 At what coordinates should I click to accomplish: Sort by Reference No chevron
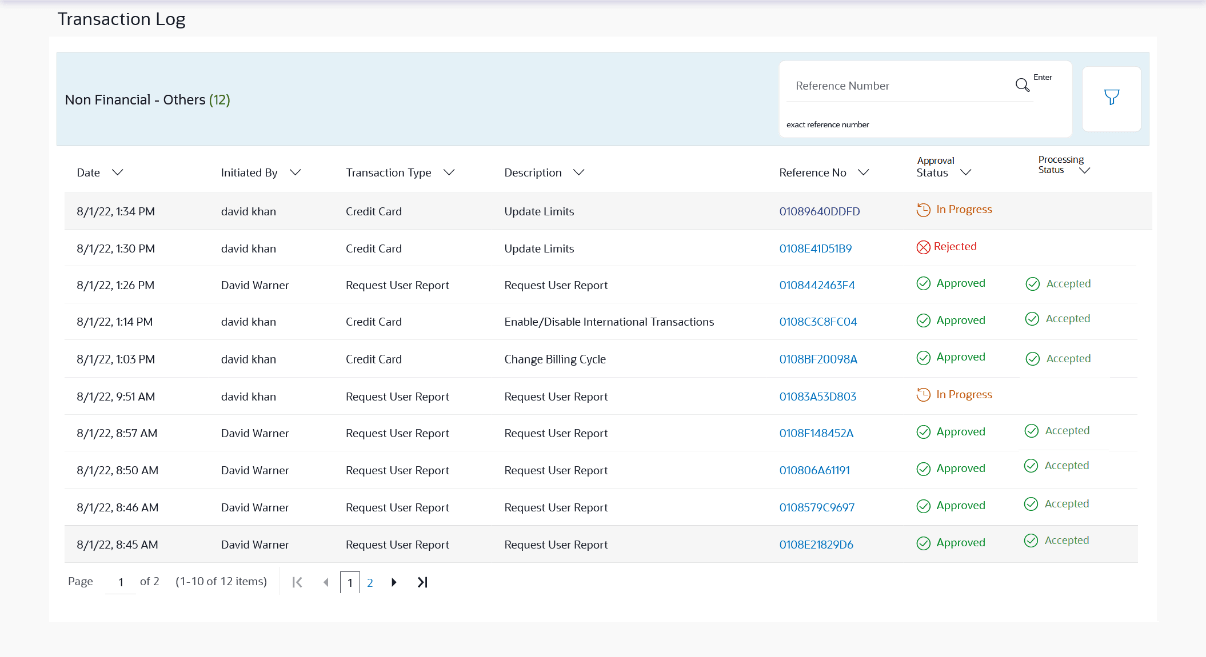click(x=864, y=172)
